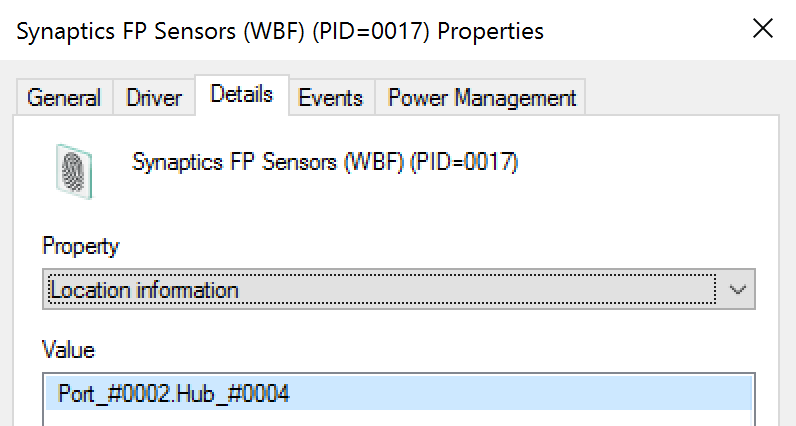
Task: Click the Value label
Action: [68, 350]
